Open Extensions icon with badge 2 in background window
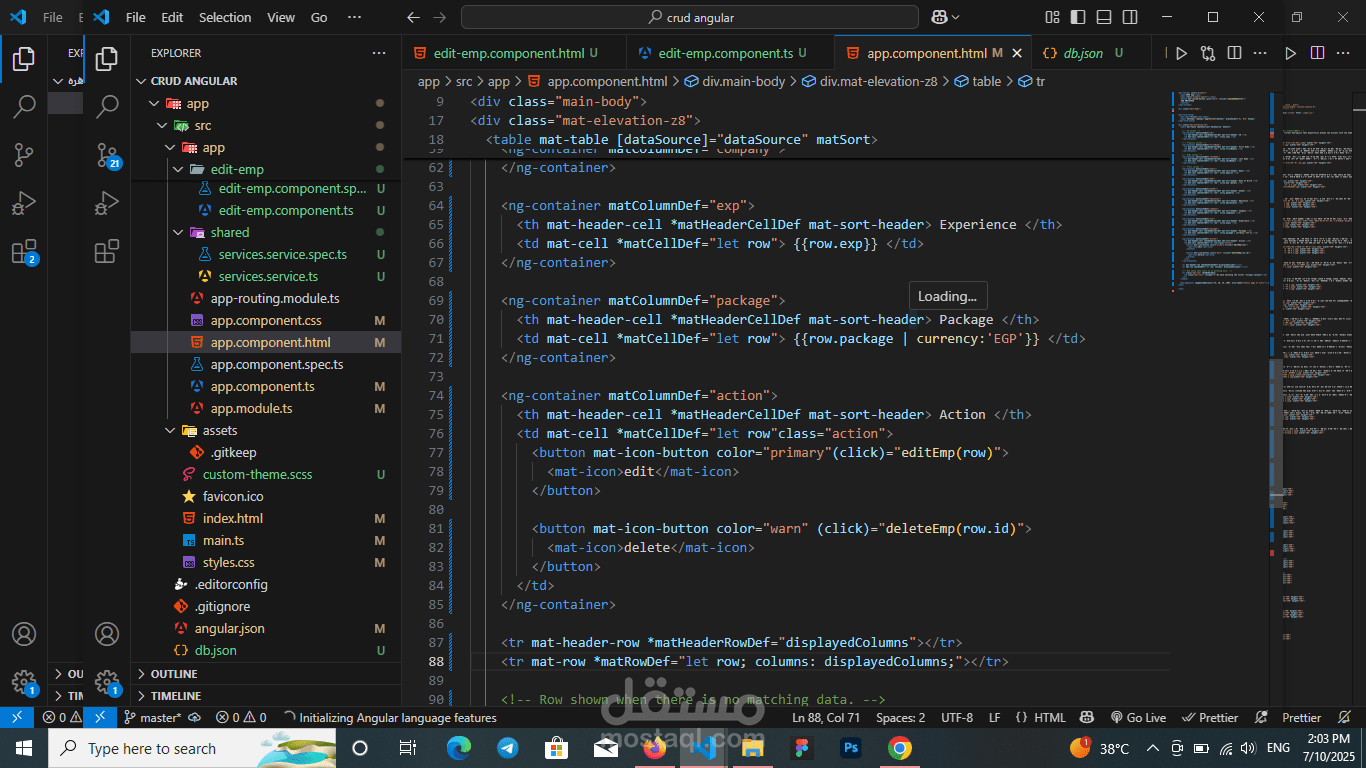 (x=24, y=252)
